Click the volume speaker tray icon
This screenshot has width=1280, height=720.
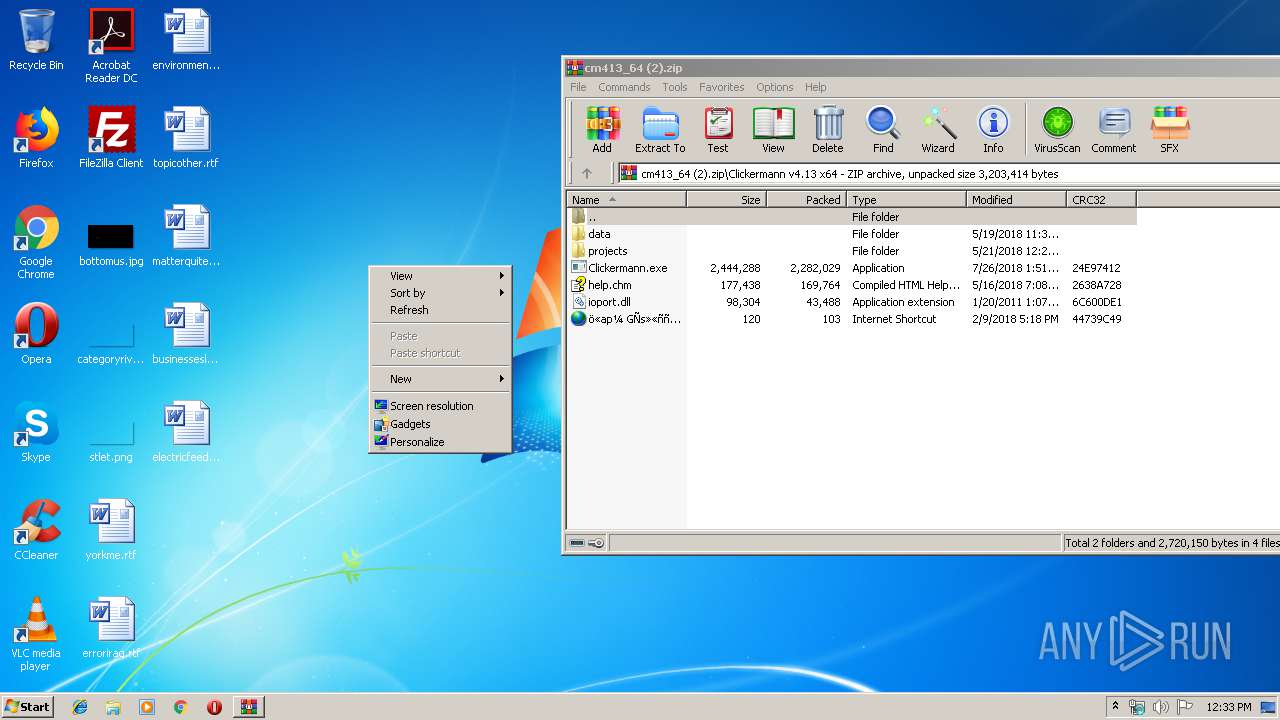tap(1161, 707)
